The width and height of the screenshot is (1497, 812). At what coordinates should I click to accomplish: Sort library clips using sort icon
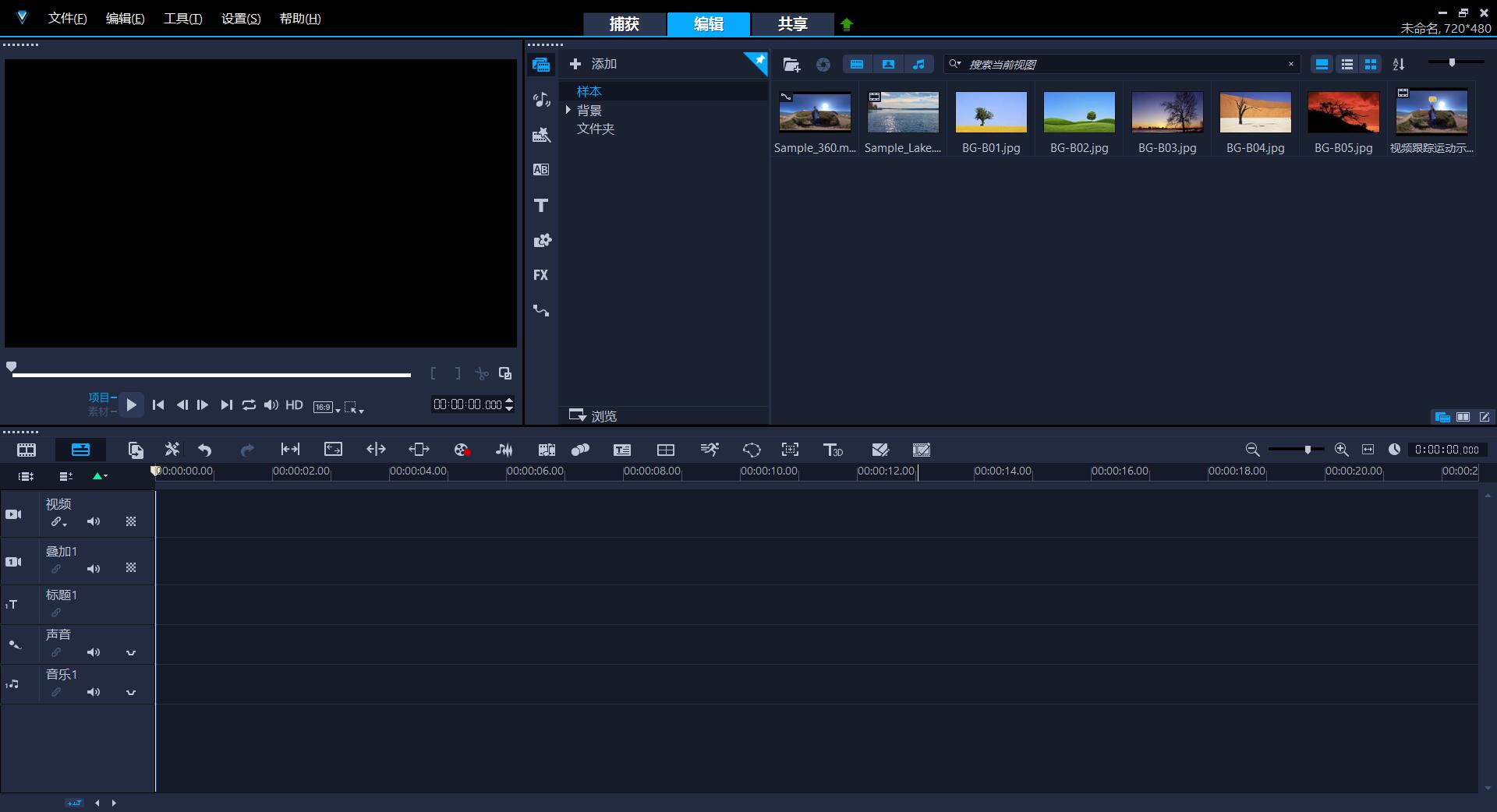point(1399,65)
